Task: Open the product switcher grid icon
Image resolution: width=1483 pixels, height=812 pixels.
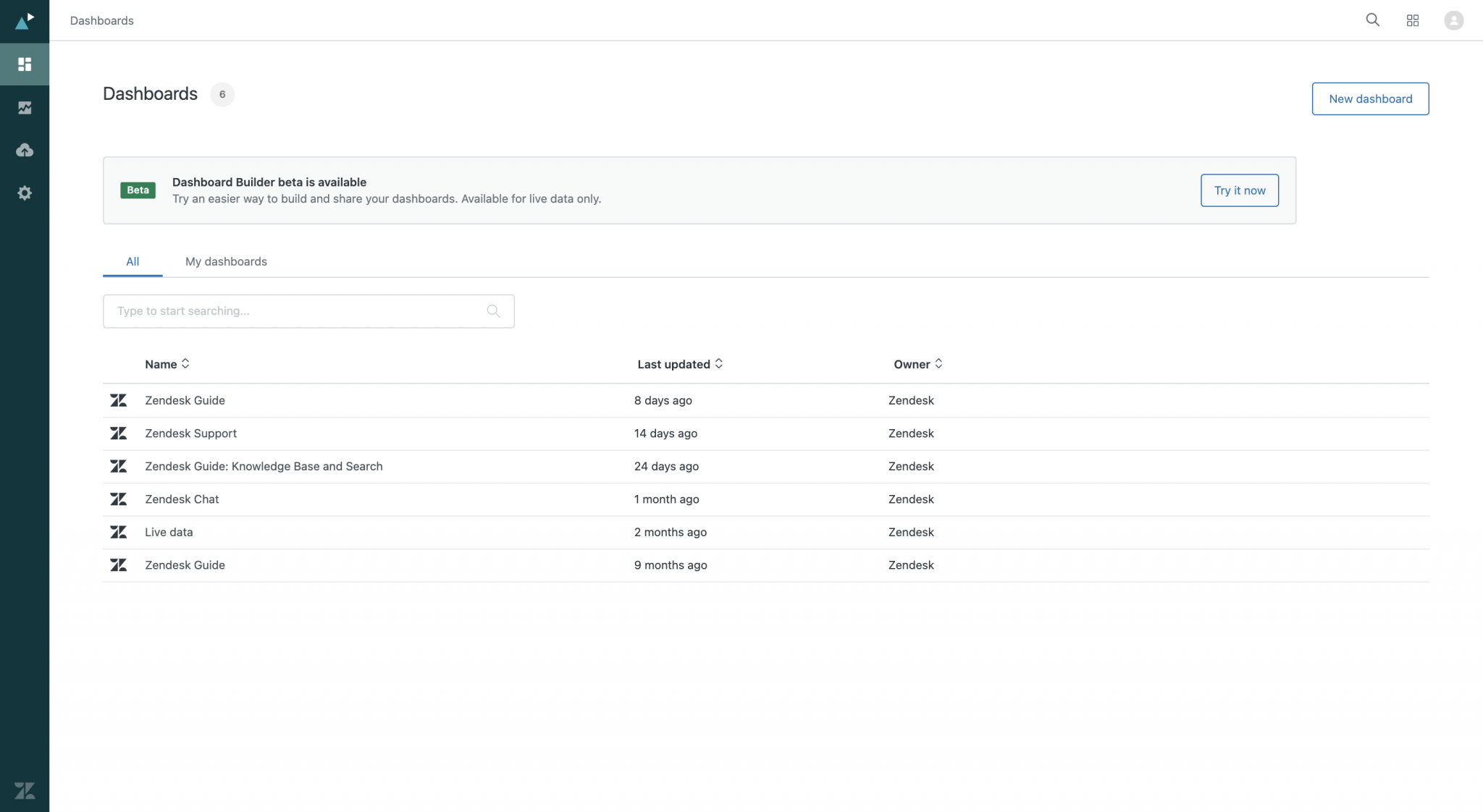Action: click(1413, 20)
